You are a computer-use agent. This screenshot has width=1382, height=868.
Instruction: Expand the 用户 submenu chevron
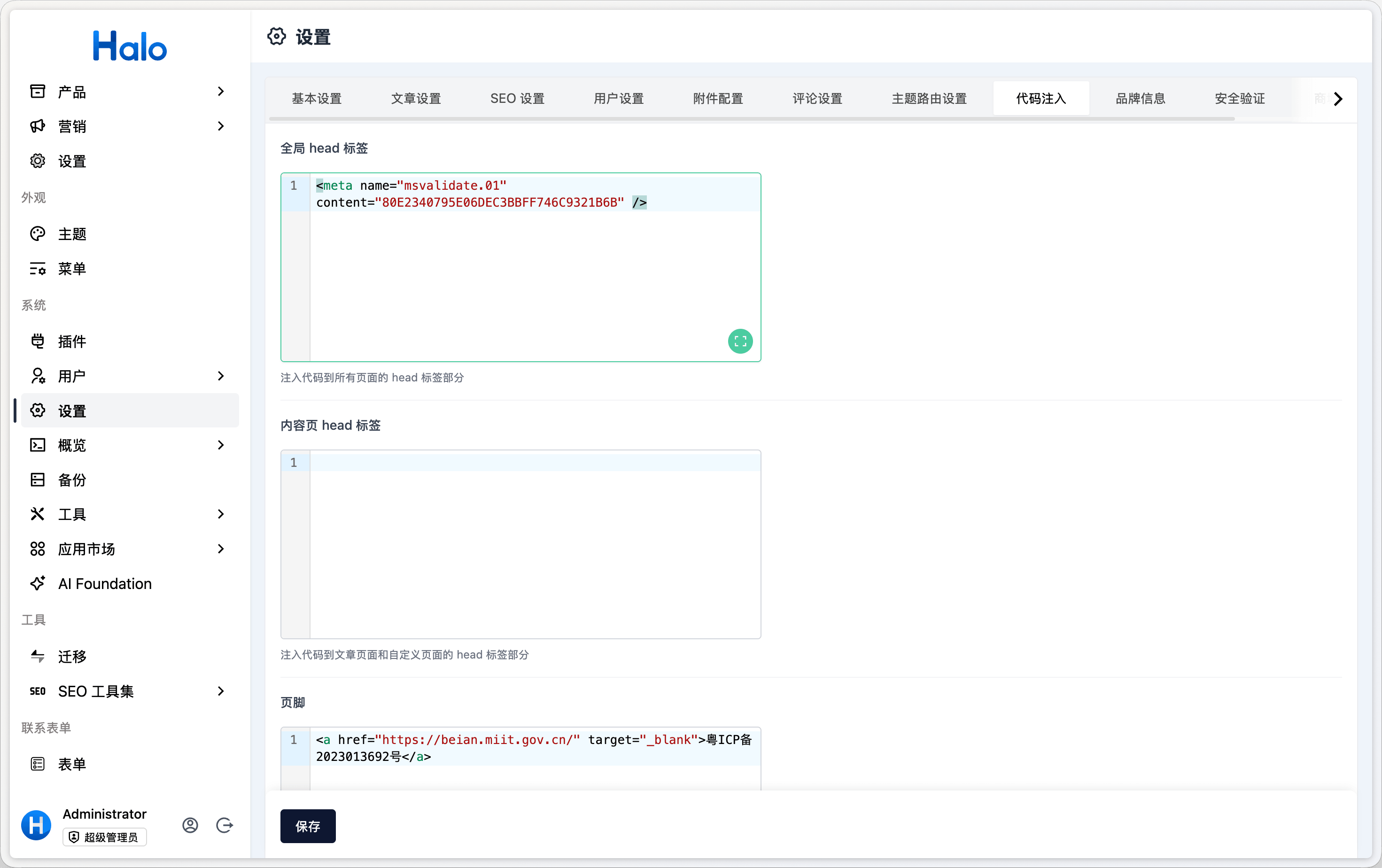(220, 376)
